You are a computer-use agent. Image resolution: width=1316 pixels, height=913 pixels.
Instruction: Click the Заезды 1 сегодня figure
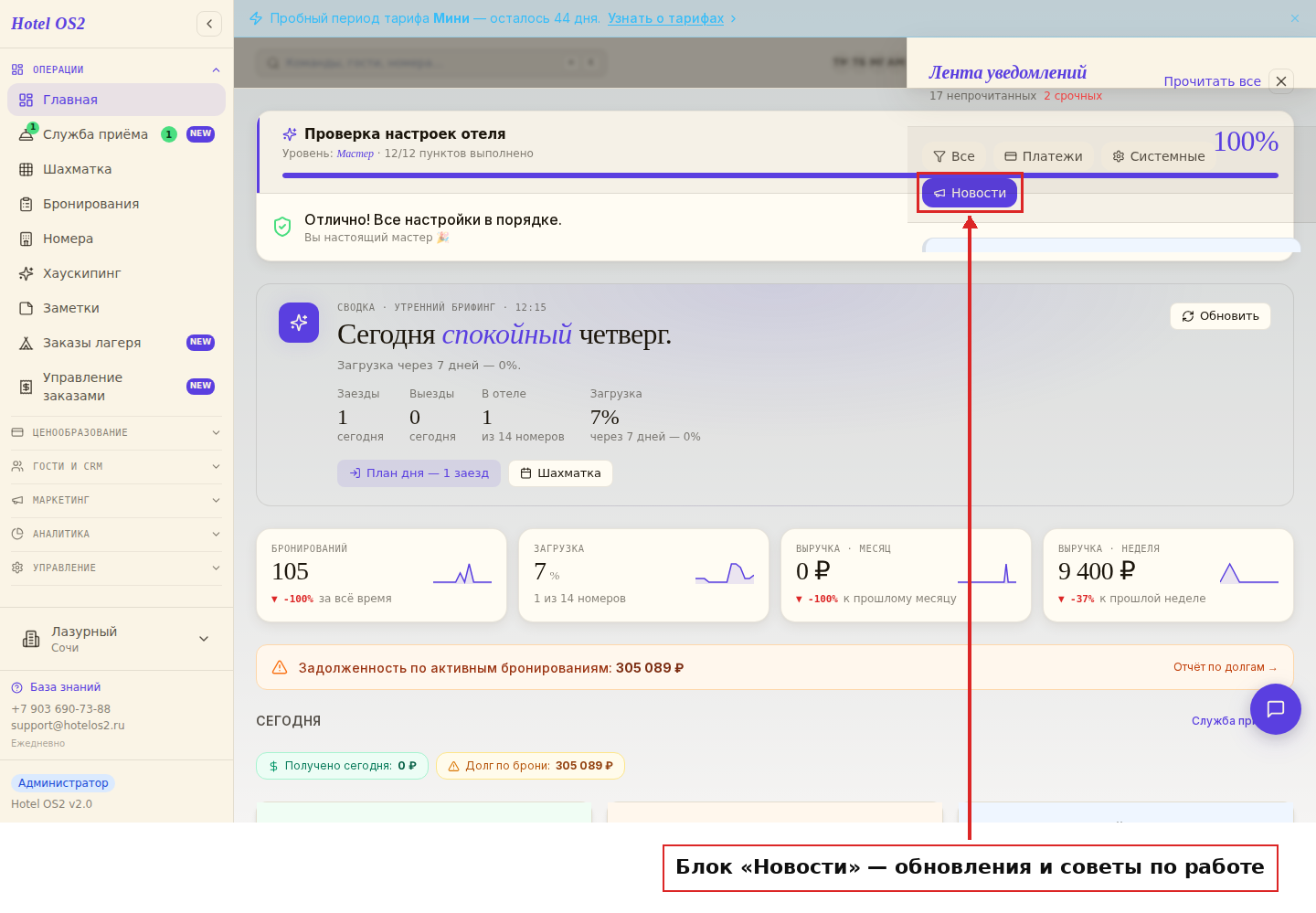(x=360, y=415)
